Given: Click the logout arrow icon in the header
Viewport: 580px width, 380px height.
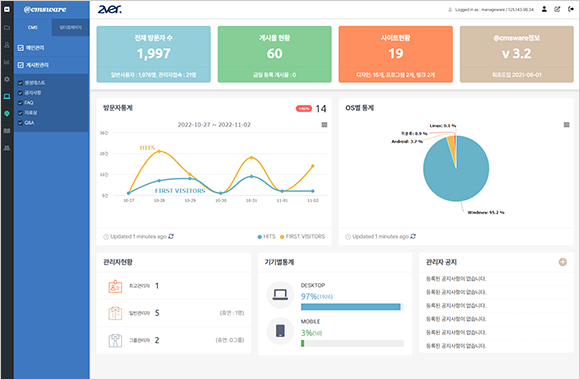Looking at the screenshot, I should coord(571,9).
